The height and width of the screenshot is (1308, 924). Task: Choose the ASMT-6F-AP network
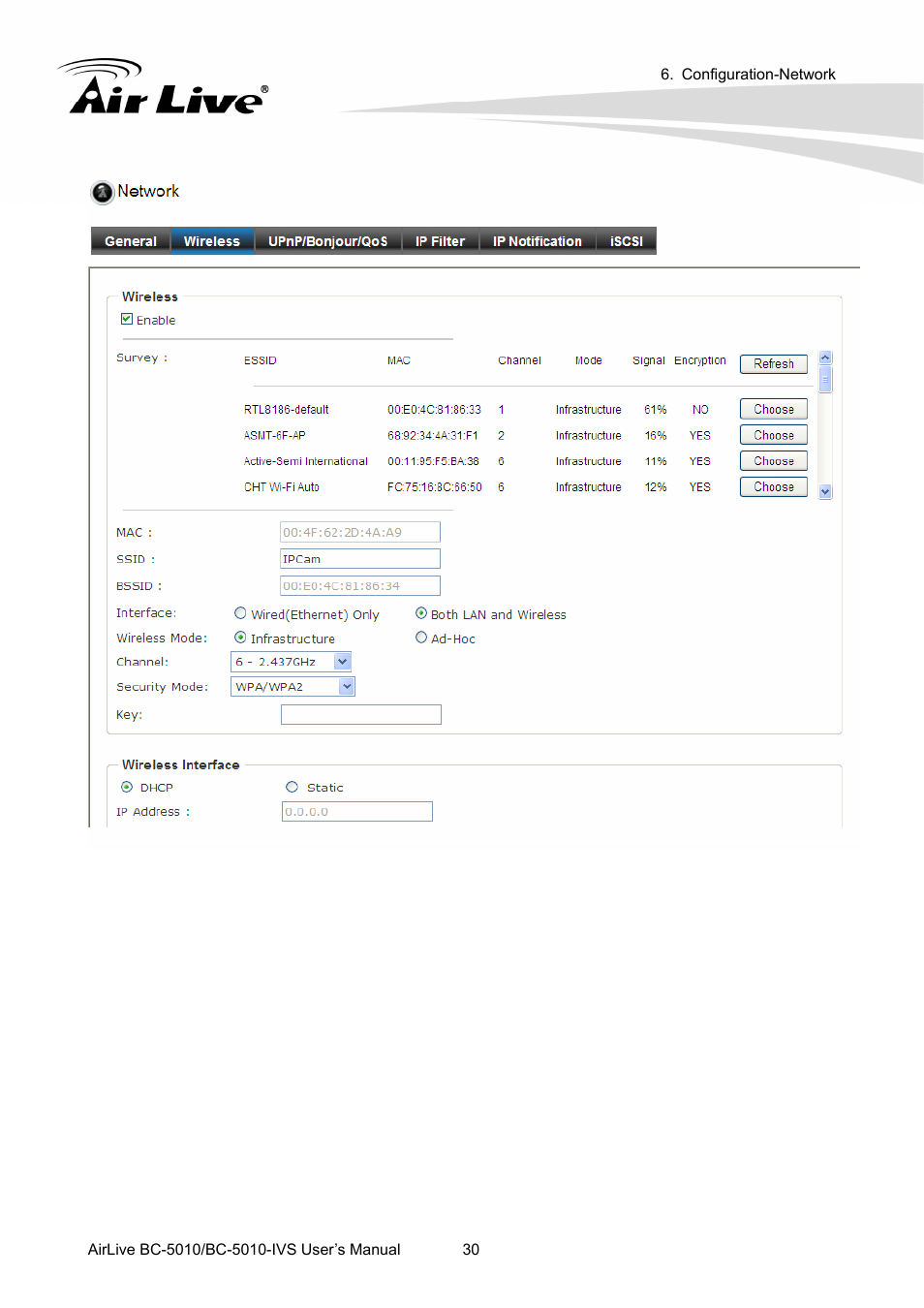(x=774, y=435)
